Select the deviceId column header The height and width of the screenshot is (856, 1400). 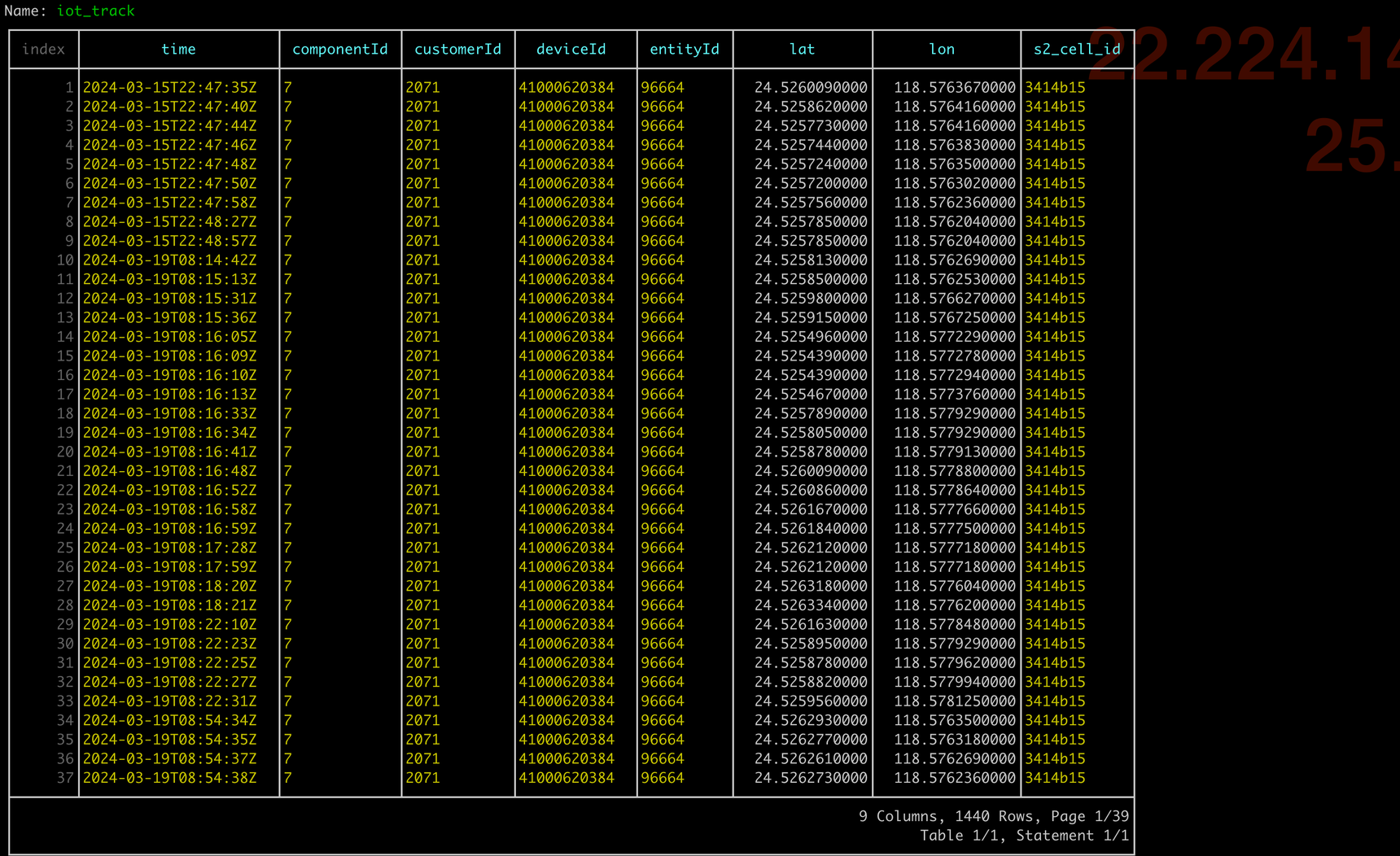tap(571, 50)
